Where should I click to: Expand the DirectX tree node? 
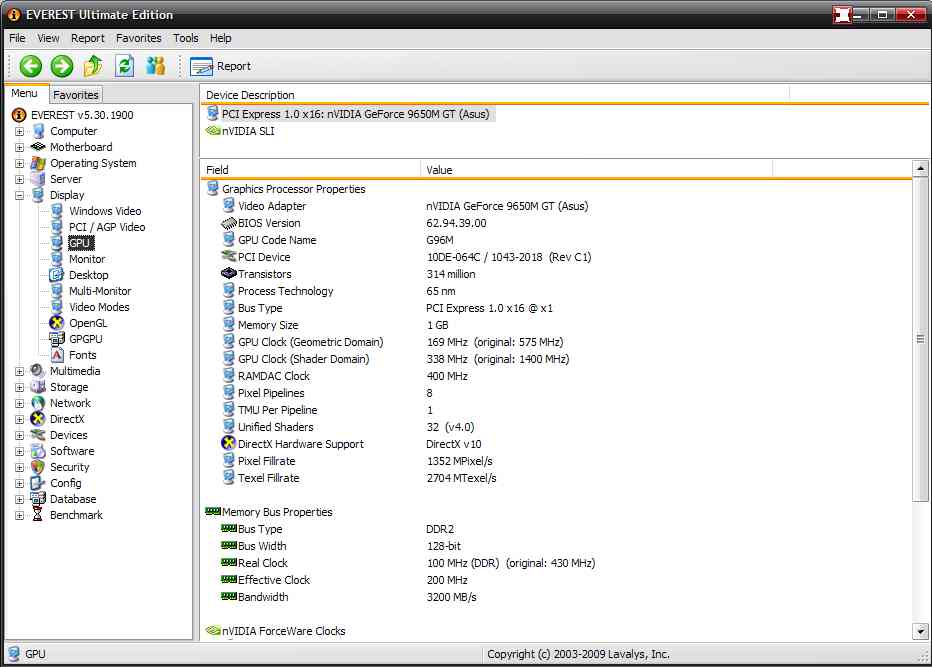pyautogui.click(x=20, y=420)
